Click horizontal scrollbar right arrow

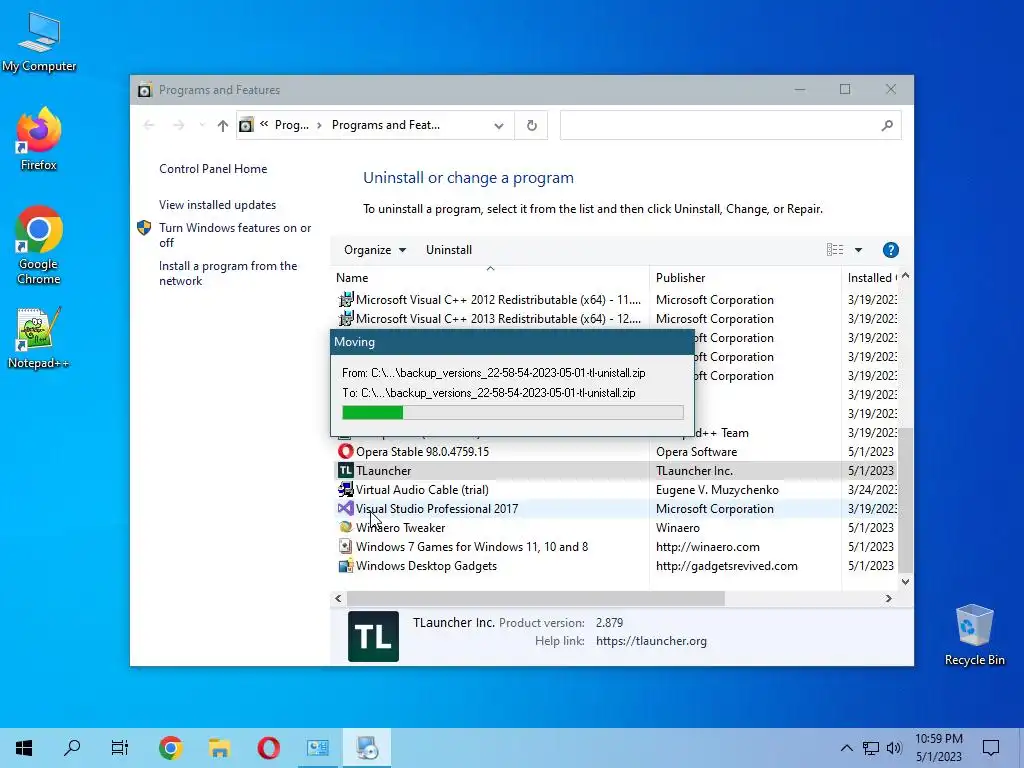click(x=888, y=598)
